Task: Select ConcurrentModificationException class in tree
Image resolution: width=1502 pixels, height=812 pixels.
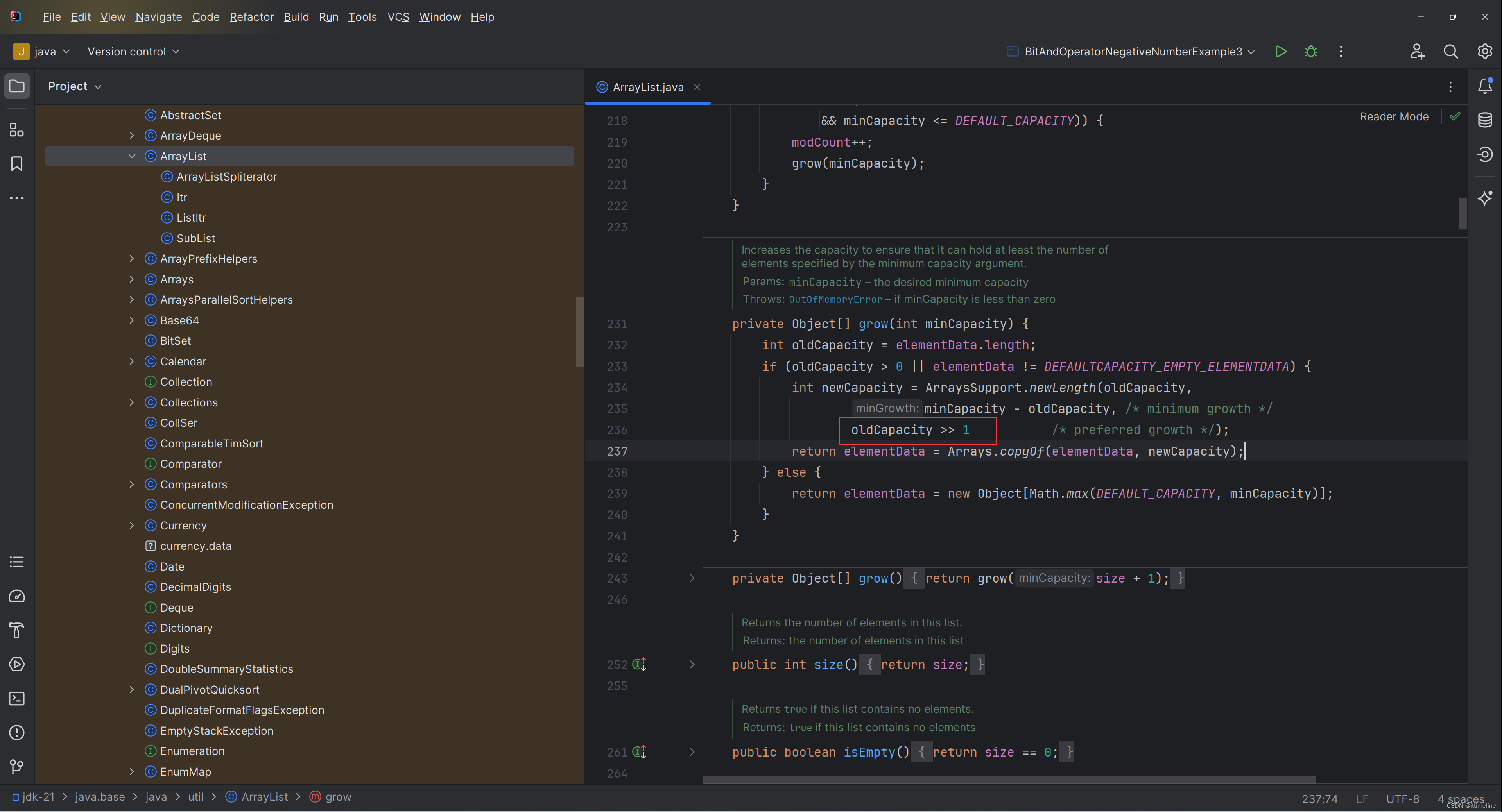Action: coord(239,505)
